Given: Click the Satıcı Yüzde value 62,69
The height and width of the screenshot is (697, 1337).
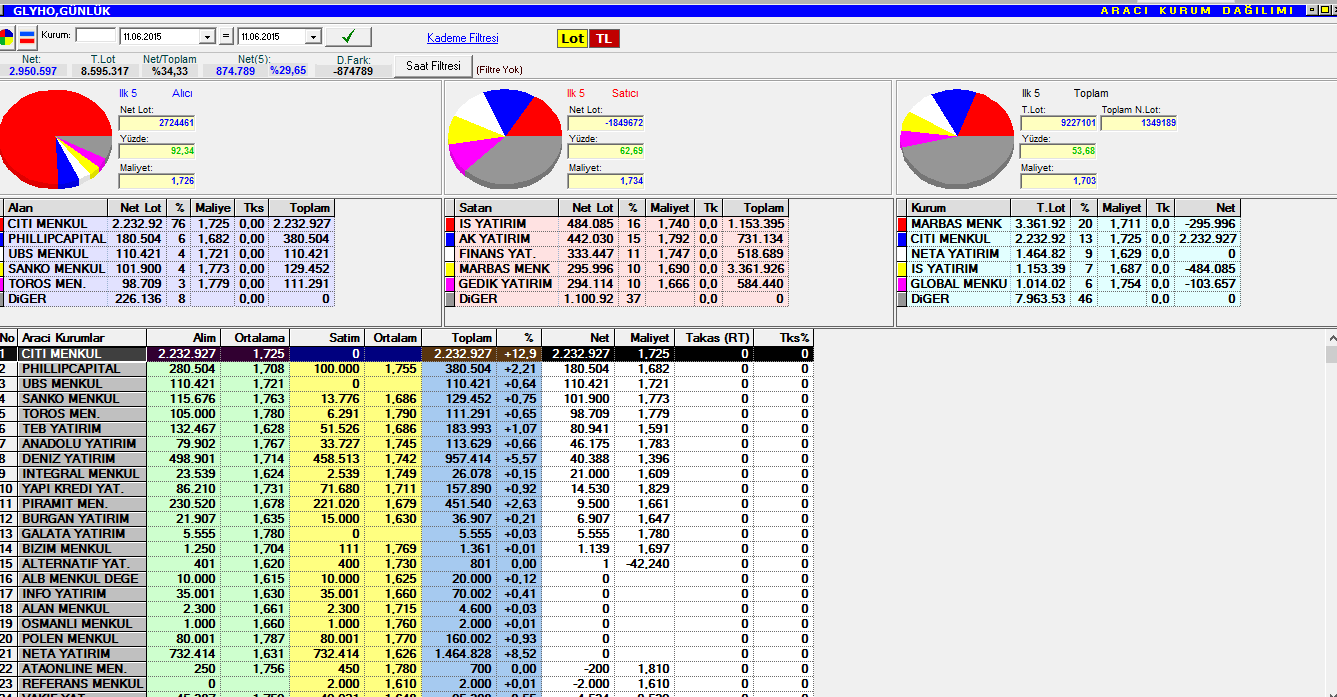Looking at the screenshot, I should [x=606, y=152].
